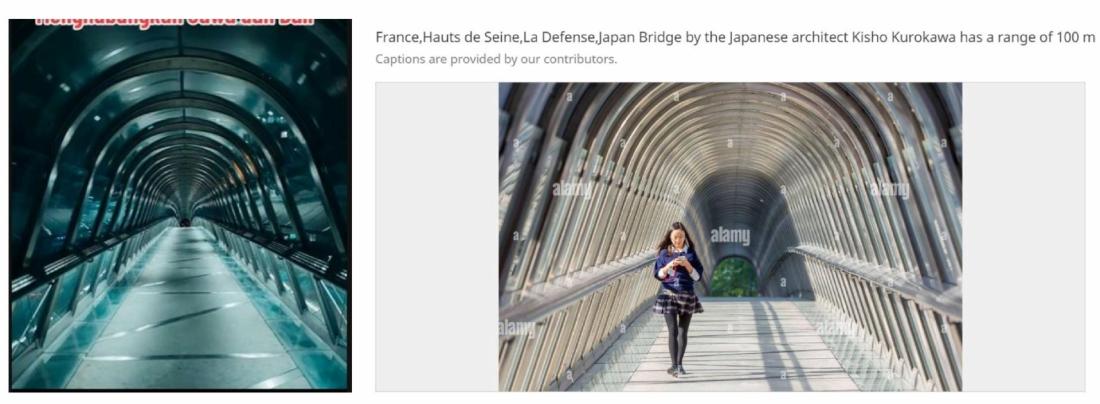The image size is (1100, 404).
Task: Click the teal glass tunnel image
Action: click(180, 205)
